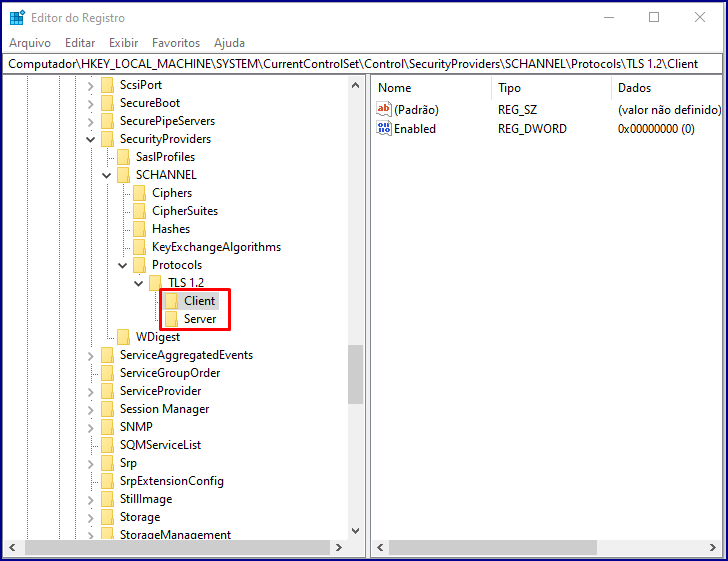Image resolution: width=728 pixels, height=561 pixels.
Task: Select the Client key label
Action: click(200, 301)
